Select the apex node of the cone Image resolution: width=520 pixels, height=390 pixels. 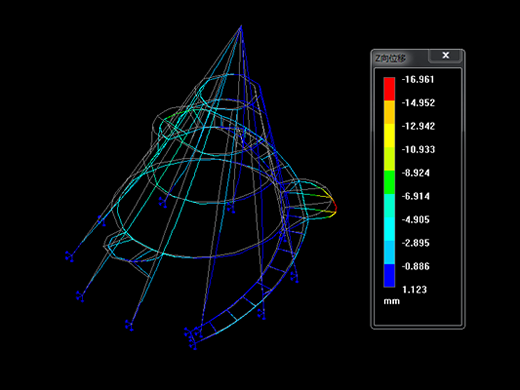[x=241, y=26]
